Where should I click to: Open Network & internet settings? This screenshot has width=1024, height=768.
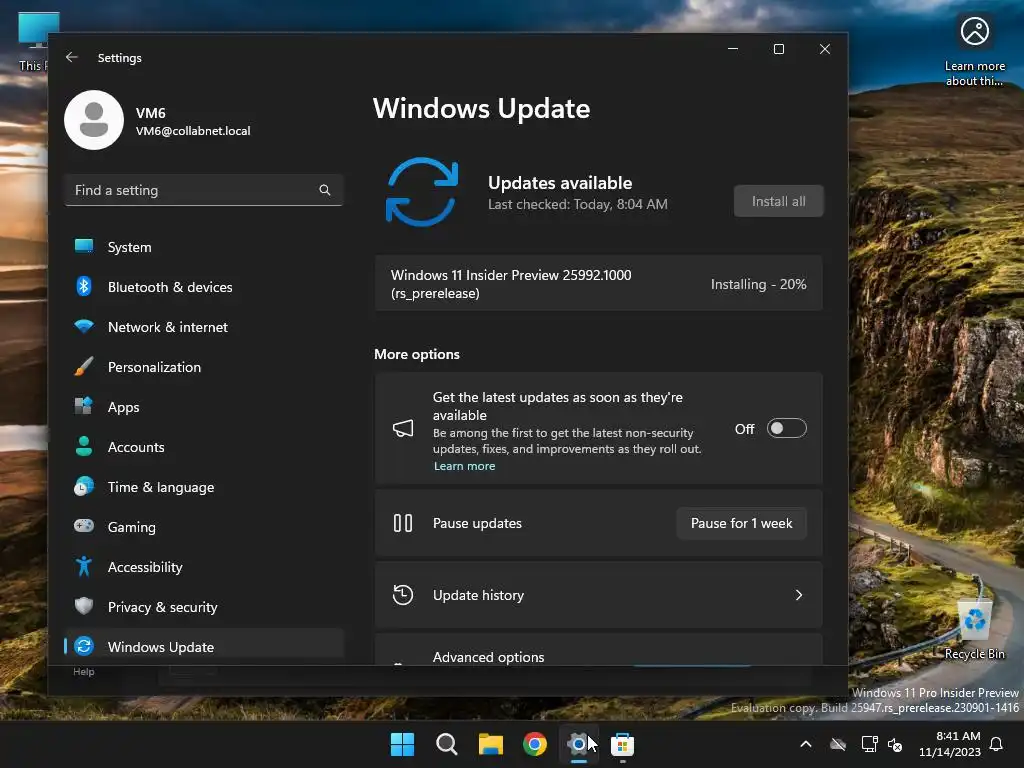pos(204,327)
